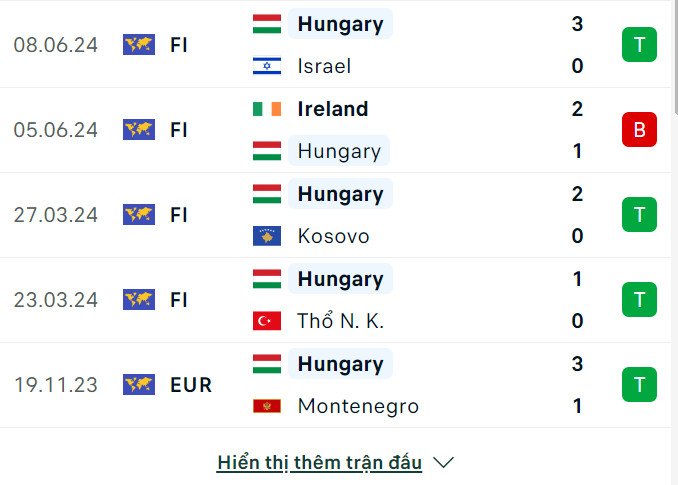Click Hungary flag in the Israel match

tap(267, 24)
